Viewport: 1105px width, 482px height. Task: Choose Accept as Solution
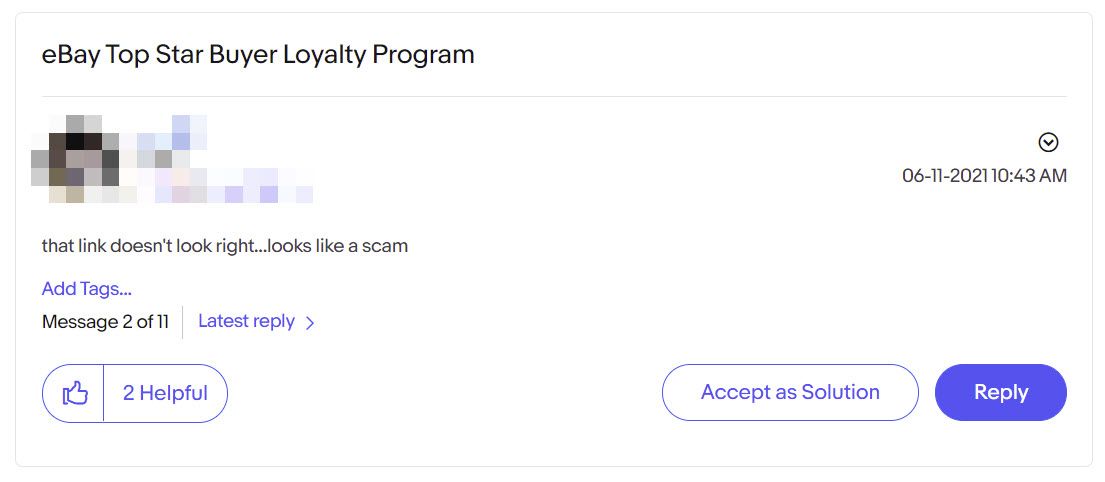pos(790,393)
